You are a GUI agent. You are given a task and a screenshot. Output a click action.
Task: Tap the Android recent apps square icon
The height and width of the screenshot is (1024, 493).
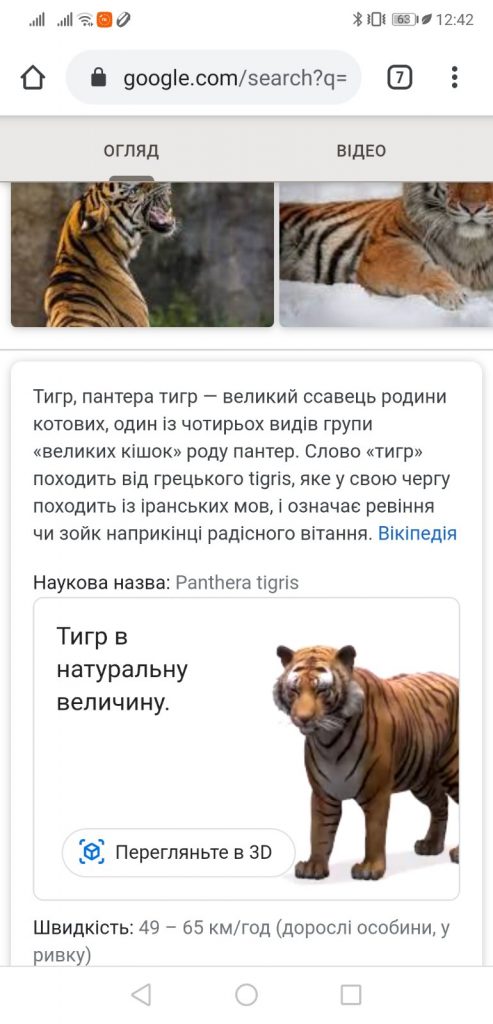[x=351, y=995]
